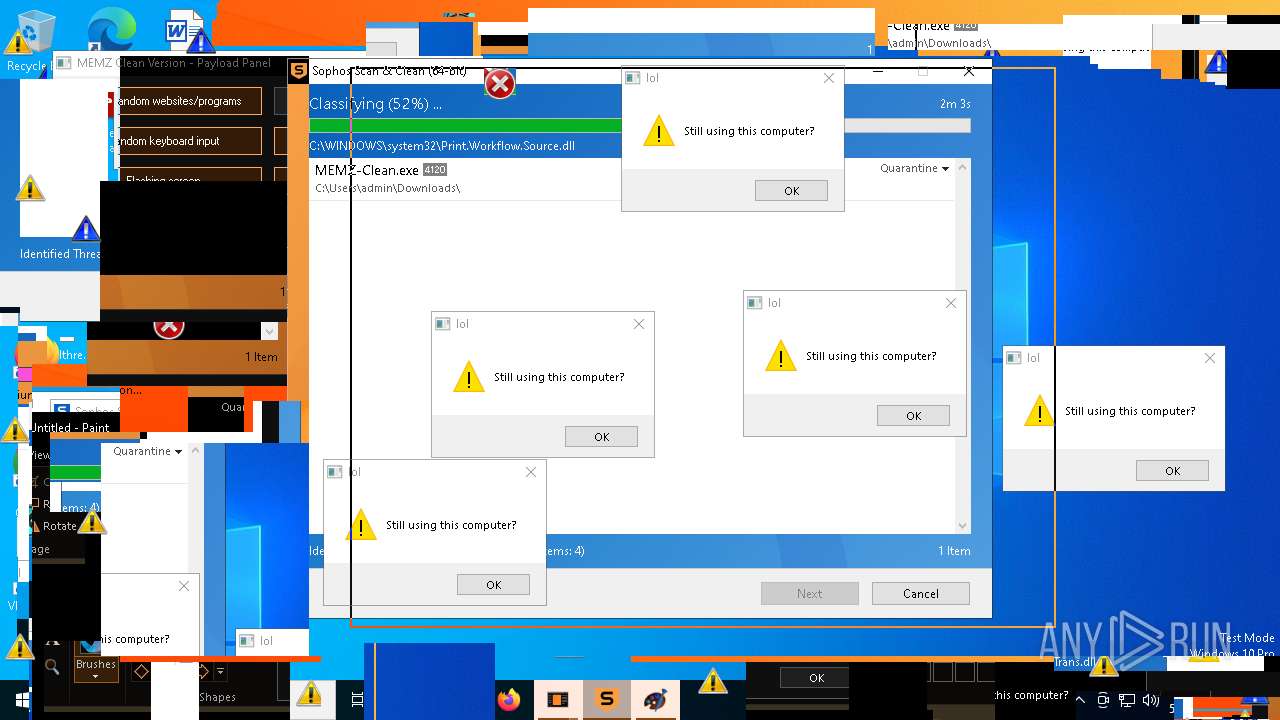Click the Sophos shield icon in the title bar
1280x720 pixels.
[x=298, y=71]
